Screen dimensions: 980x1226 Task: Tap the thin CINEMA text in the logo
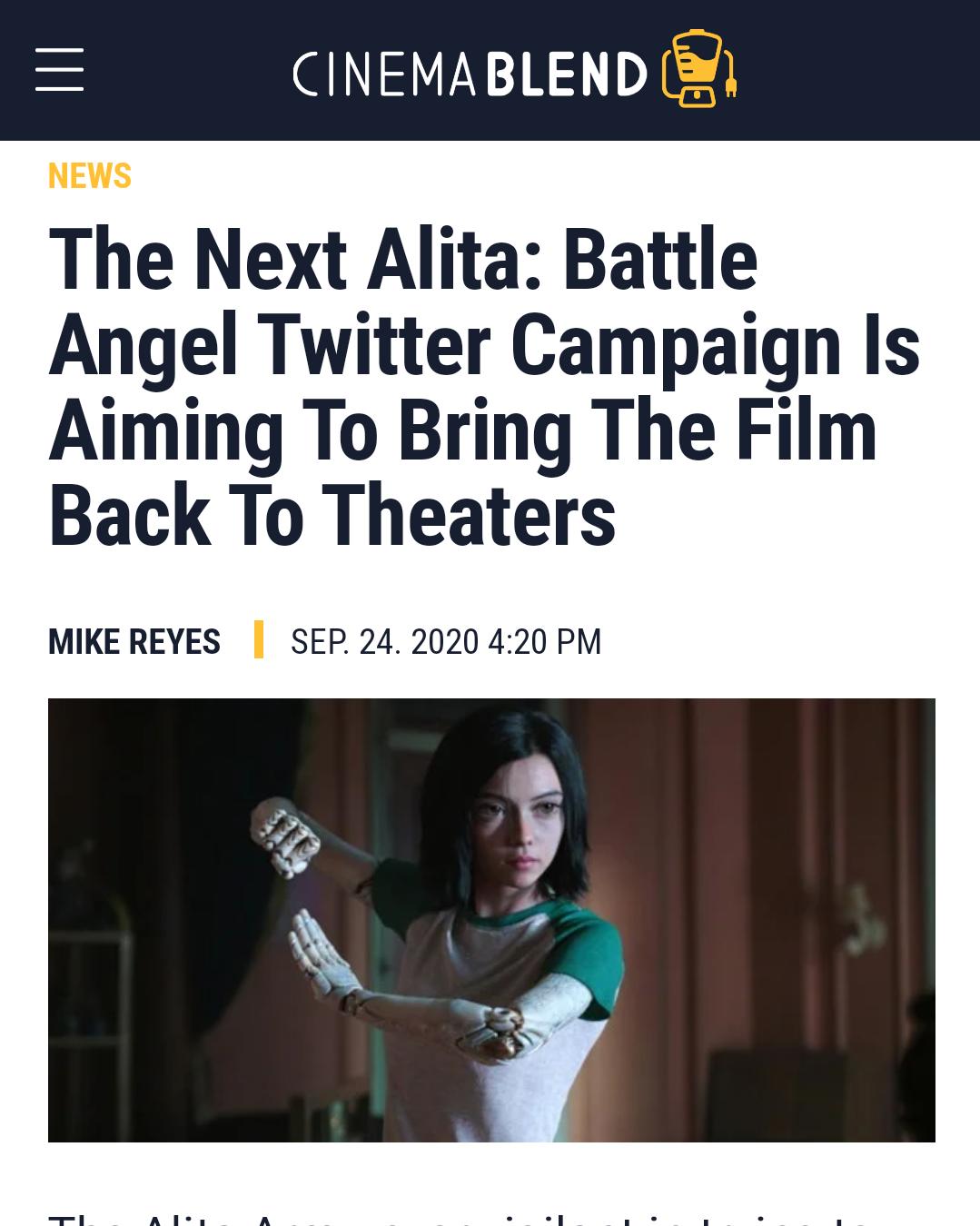384,74
